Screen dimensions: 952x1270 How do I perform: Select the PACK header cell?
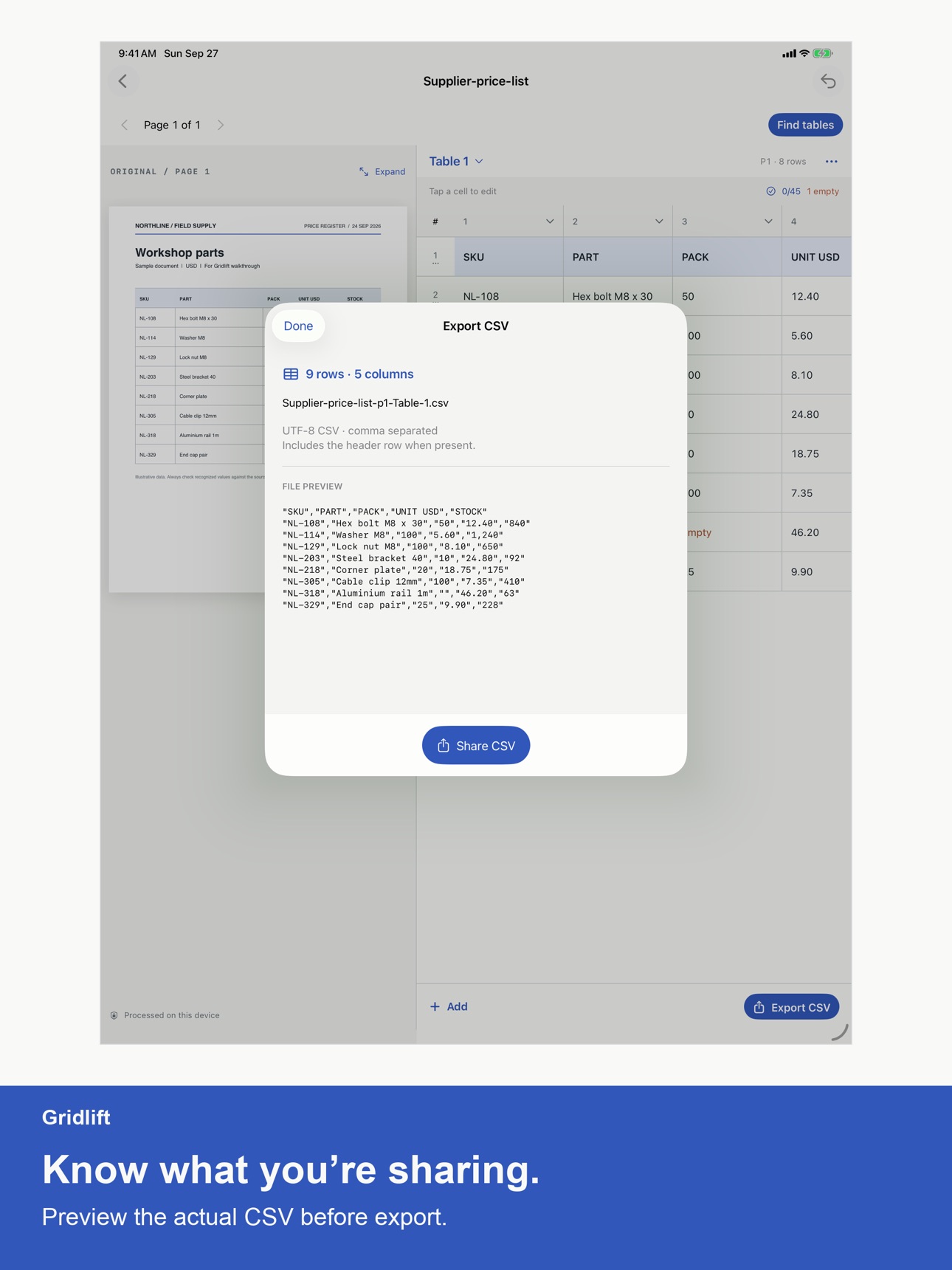[x=727, y=257]
